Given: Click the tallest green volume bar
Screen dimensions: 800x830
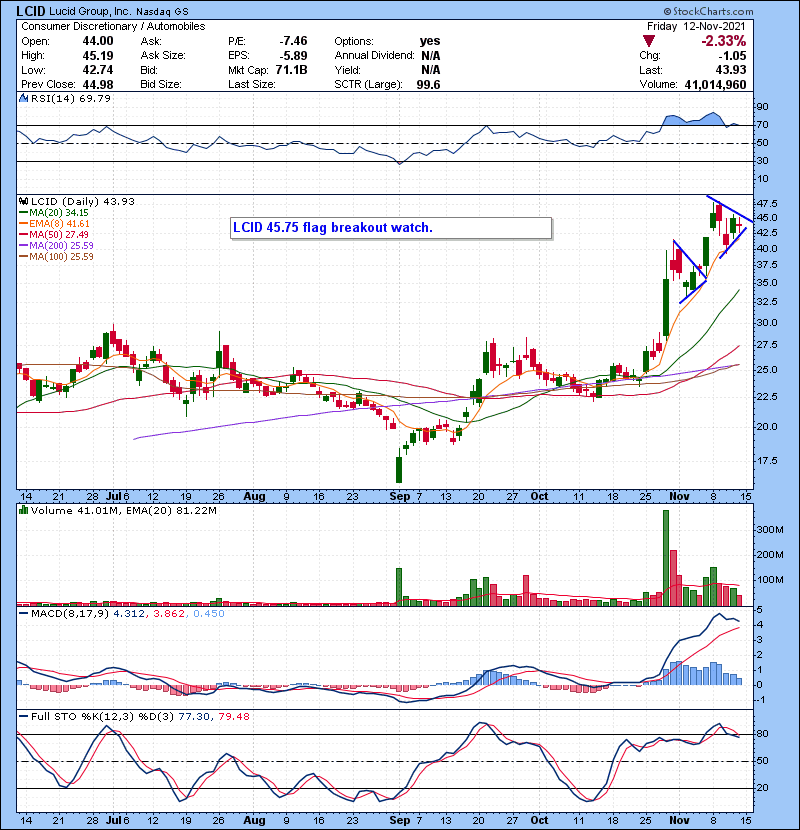Looking at the screenshot, I should point(666,558).
